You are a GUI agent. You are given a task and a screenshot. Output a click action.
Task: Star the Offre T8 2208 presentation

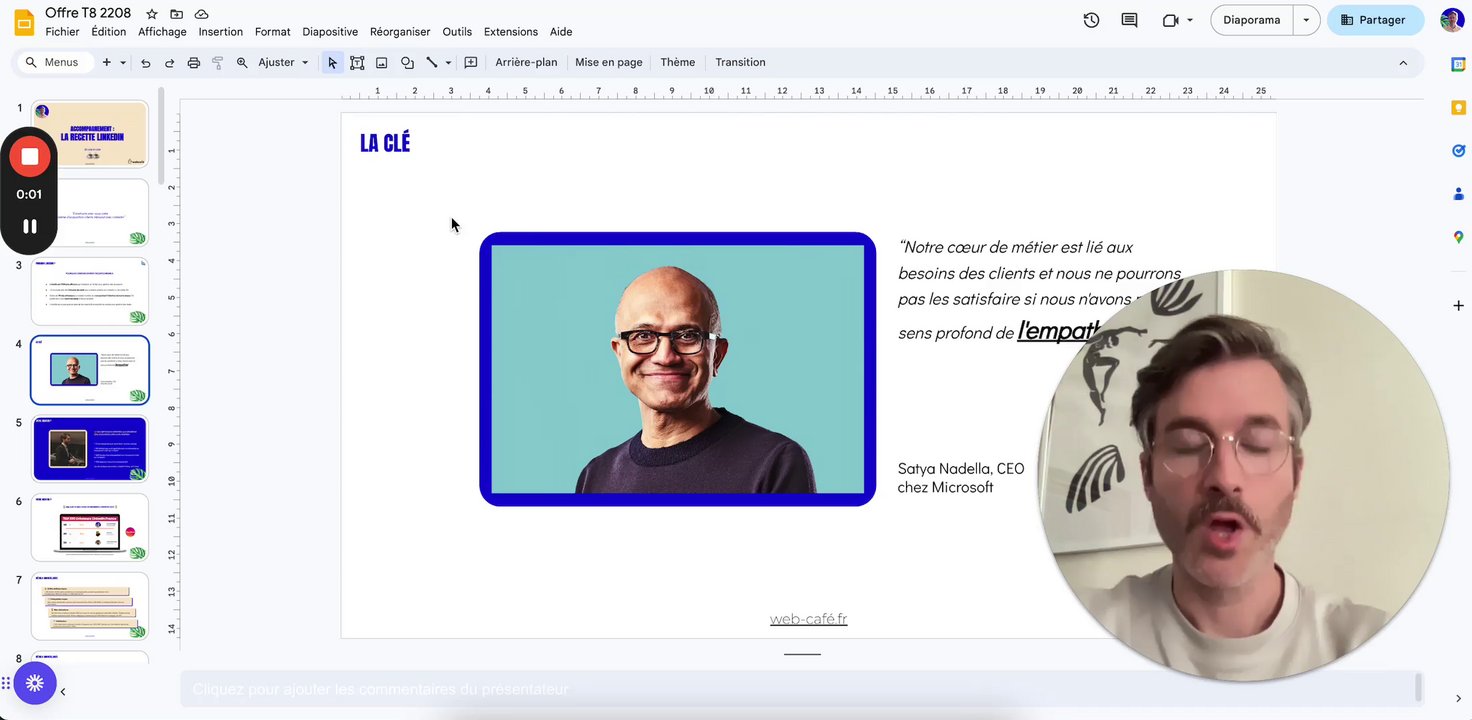pos(152,14)
